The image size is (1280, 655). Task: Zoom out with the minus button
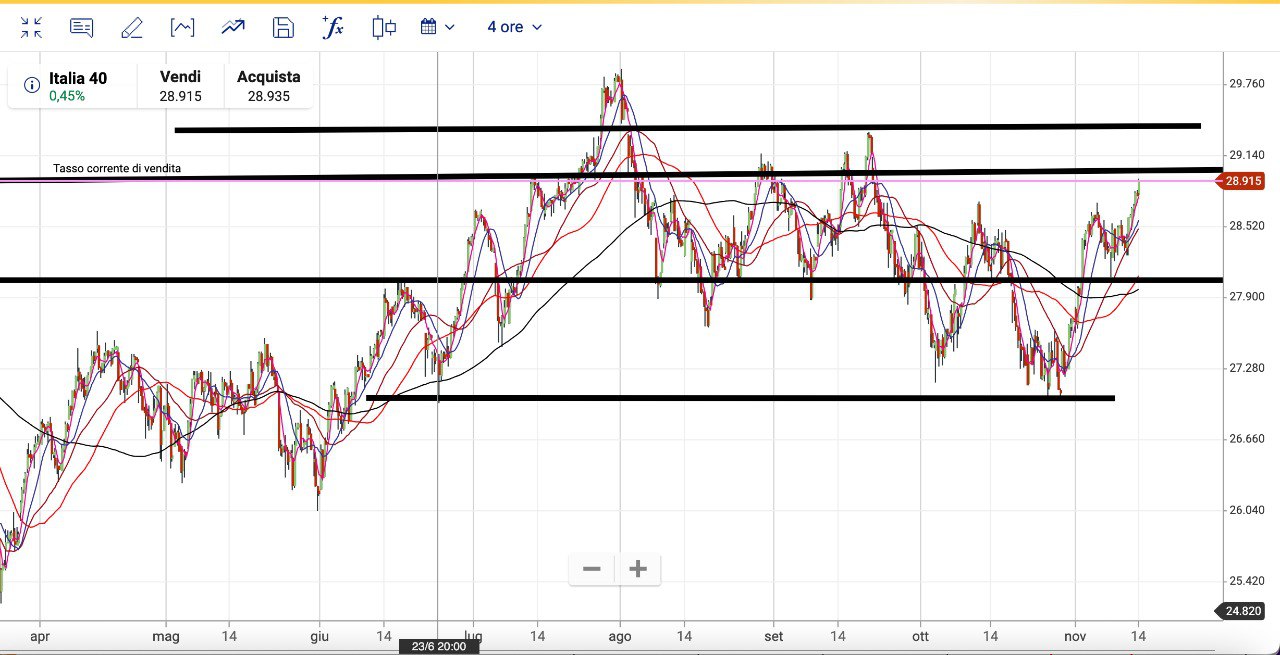[x=592, y=569]
